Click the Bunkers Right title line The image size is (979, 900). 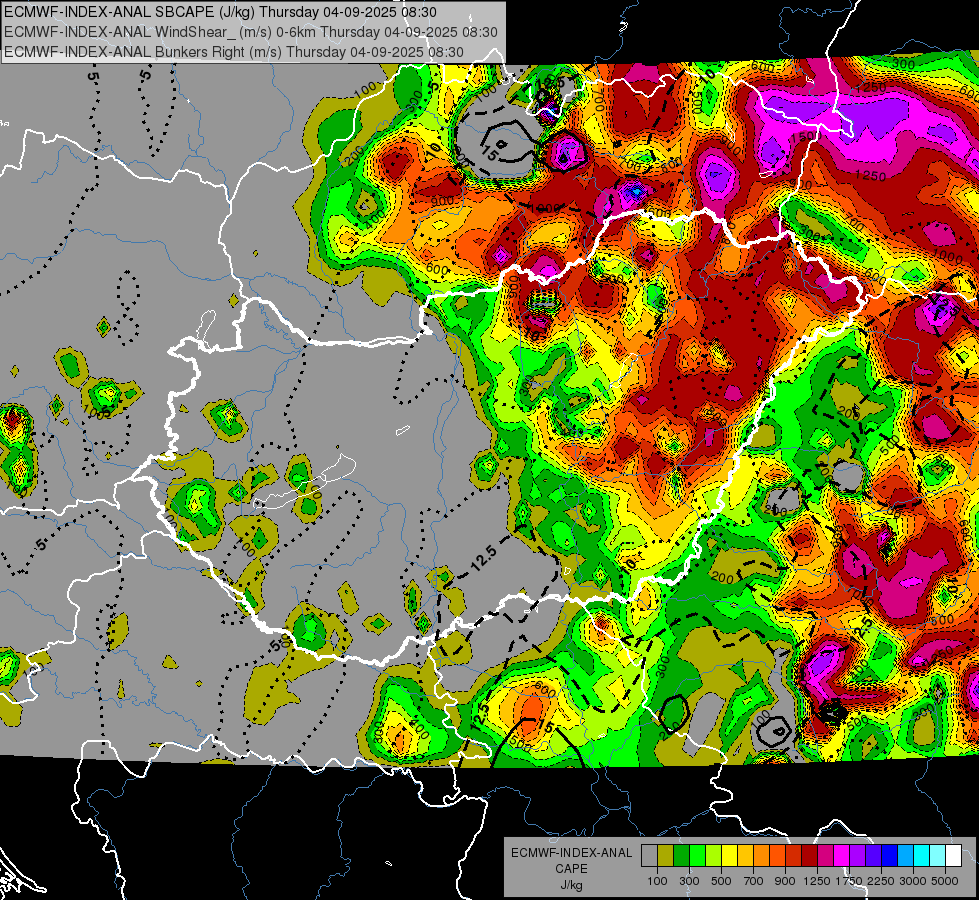tap(234, 52)
